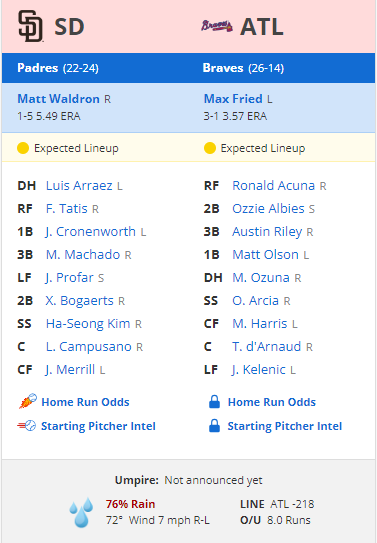Click the flaming baseball Home Run Odds icon
The image size is (377, 543).
point(28,401)
